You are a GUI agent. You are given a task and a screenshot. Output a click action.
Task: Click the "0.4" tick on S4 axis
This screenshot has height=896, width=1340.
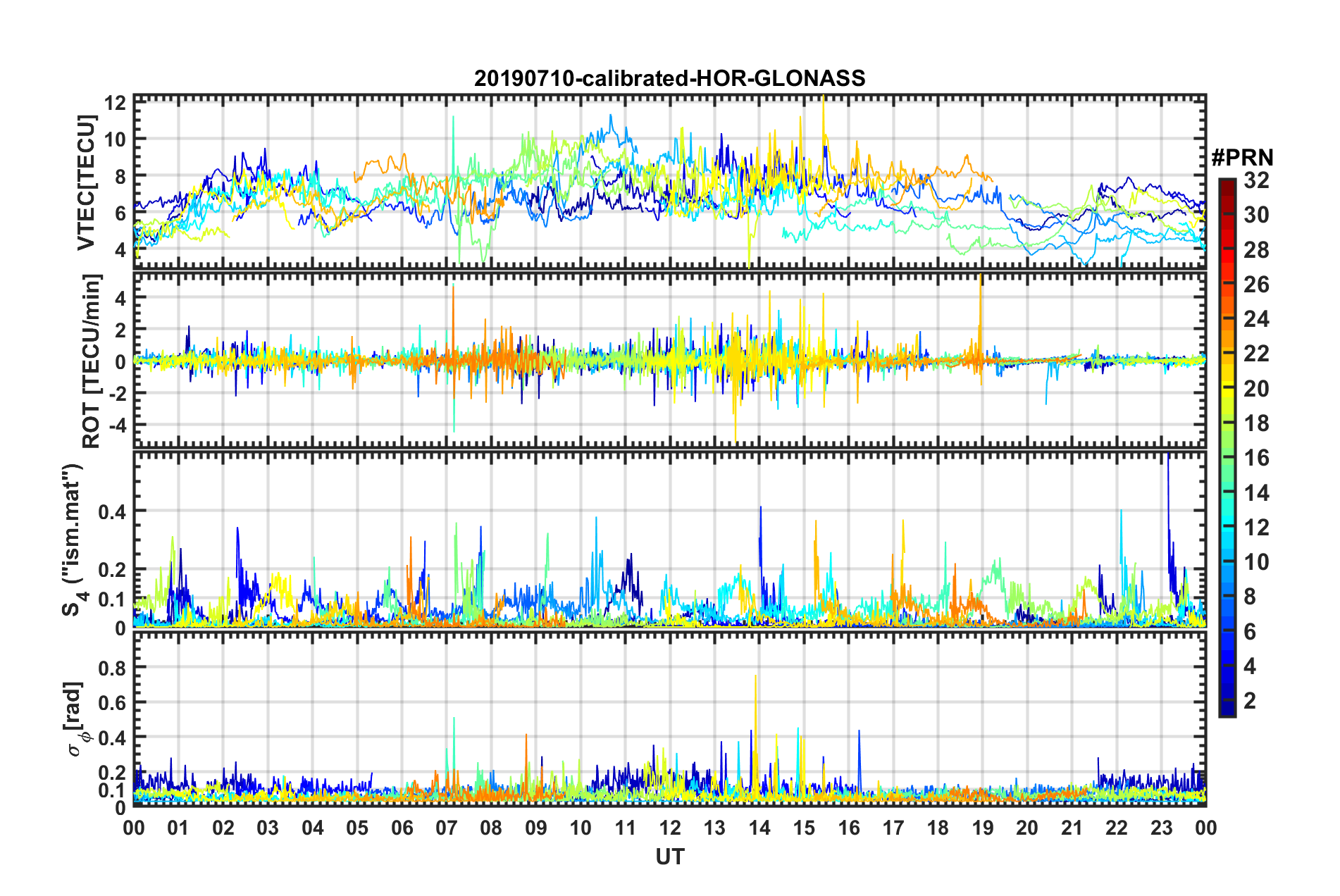point(112,511)
